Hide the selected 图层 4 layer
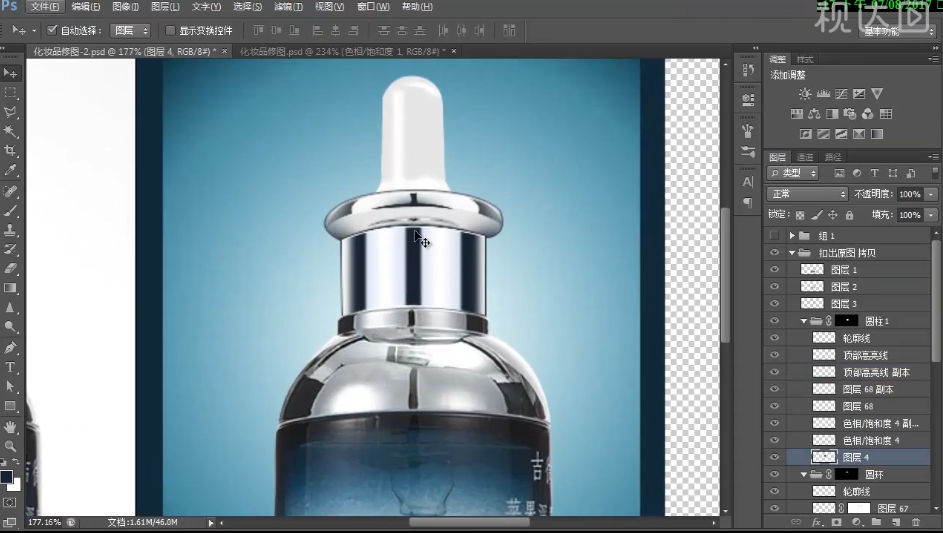The height and width of the screenshot is (533, 943). (x=775, y=457)
